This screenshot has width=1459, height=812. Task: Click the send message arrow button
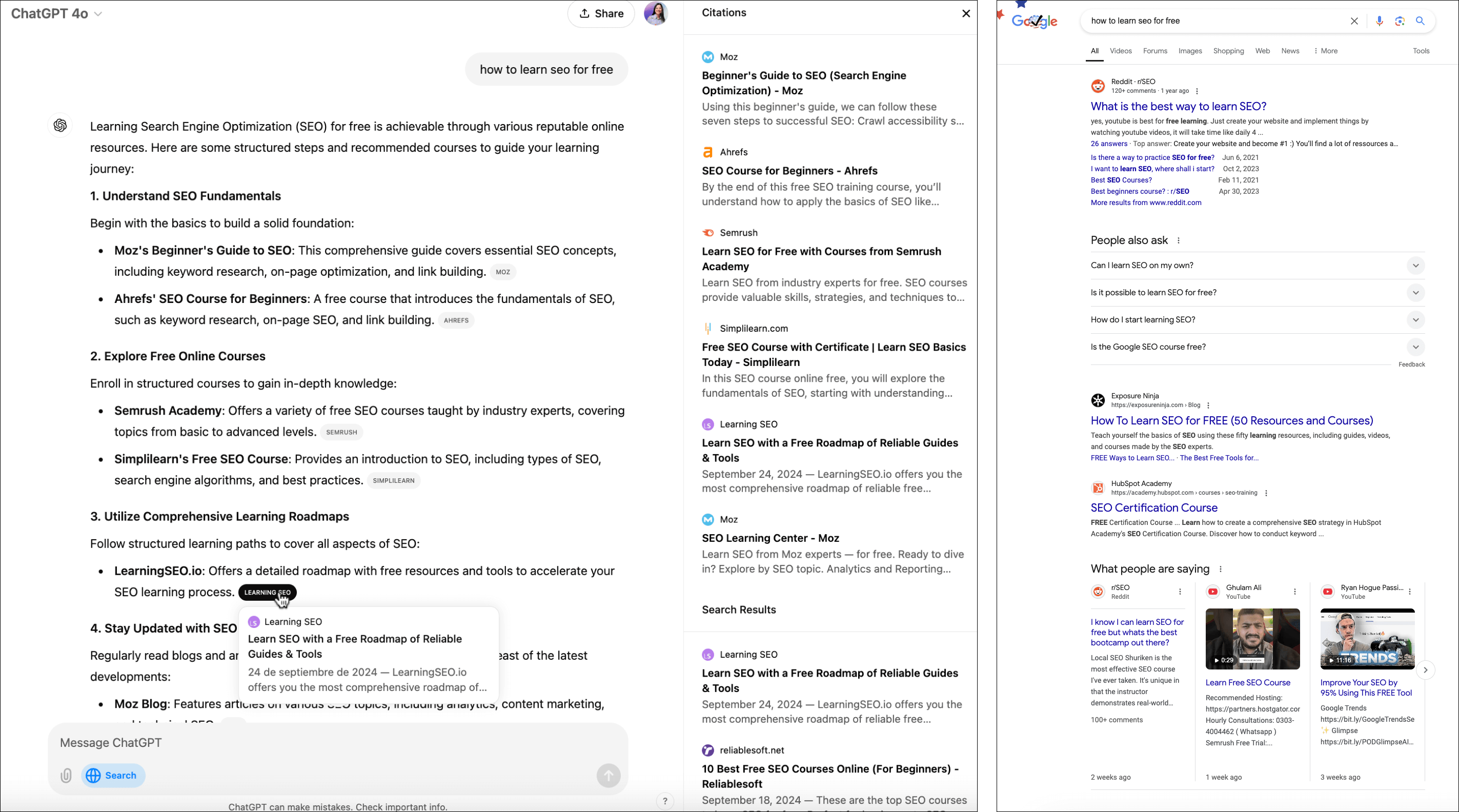[x=609, y=775]
